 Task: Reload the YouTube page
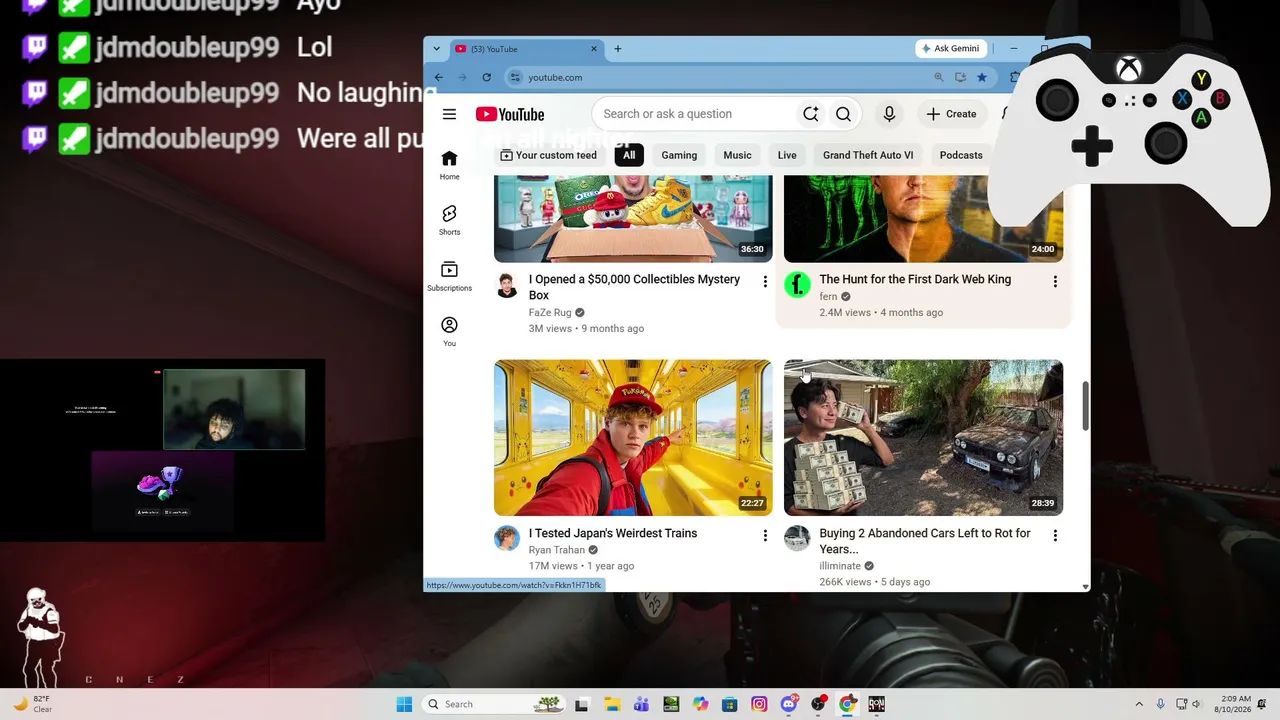[487, 77]
